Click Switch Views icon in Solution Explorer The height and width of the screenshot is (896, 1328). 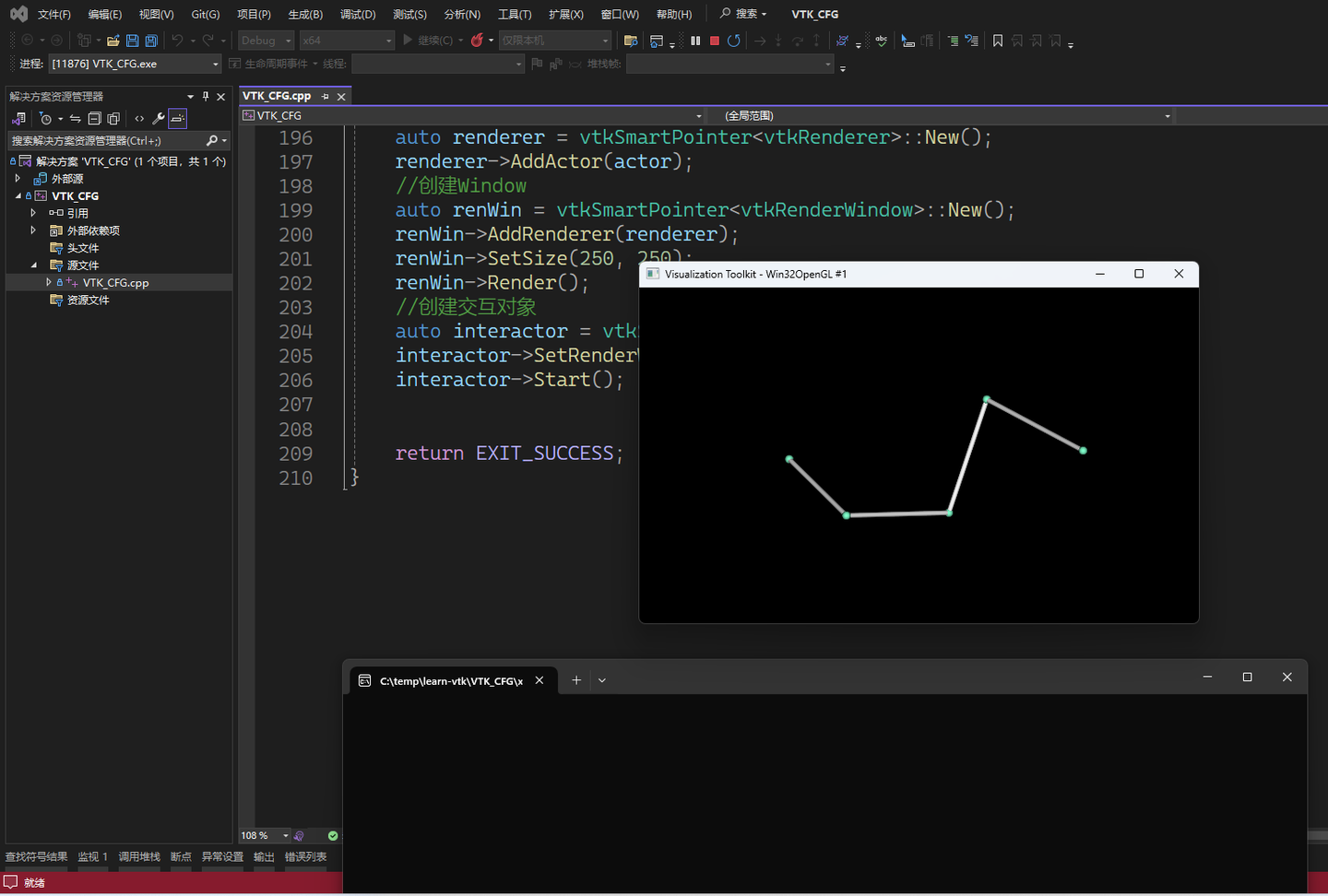[x=18, y=118]
